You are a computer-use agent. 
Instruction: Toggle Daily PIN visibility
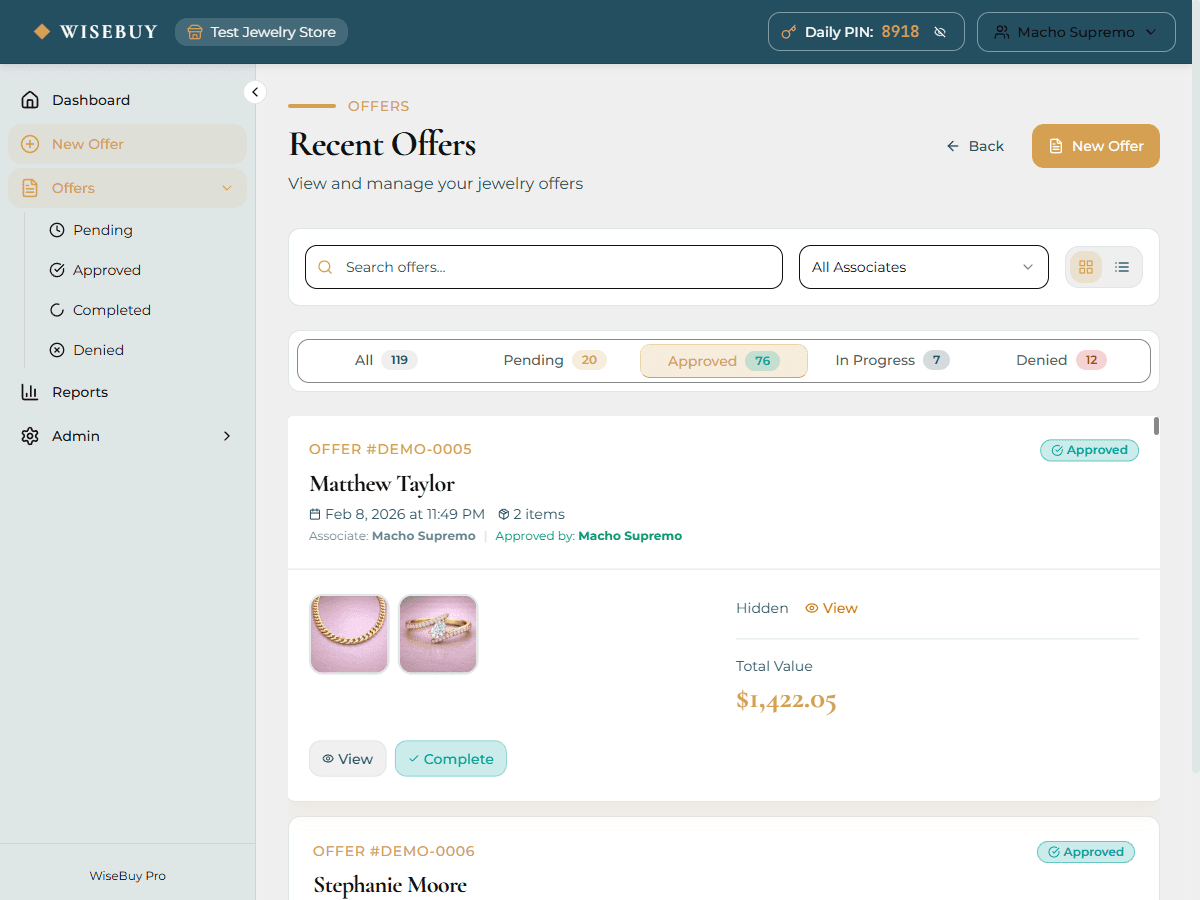coord(940,32)
